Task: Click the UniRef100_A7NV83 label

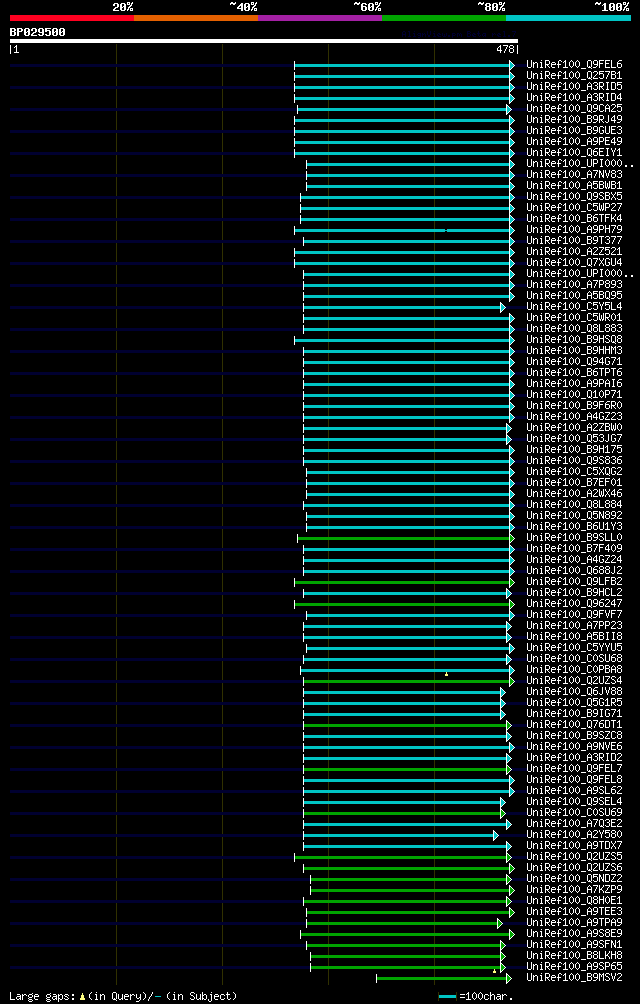Action: pyautogui.click(x=574, y=175)
